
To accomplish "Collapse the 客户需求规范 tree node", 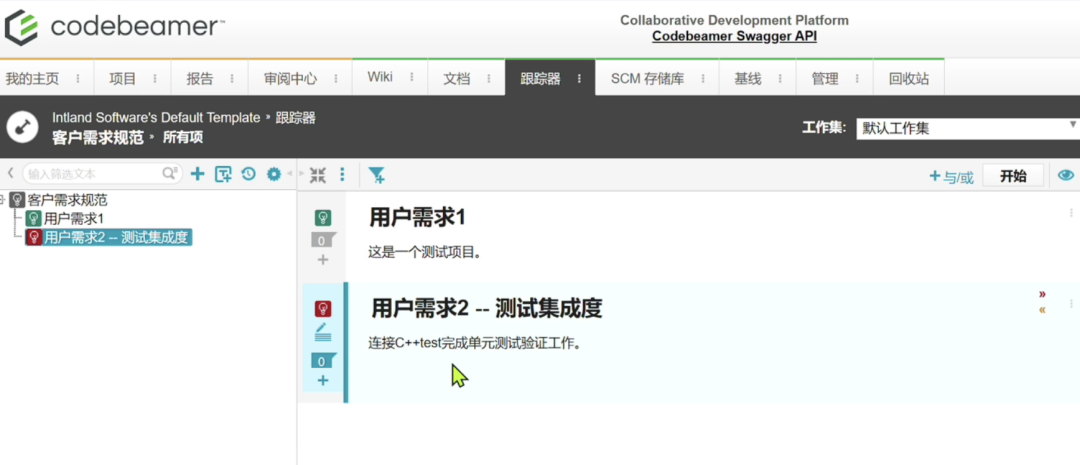I will (4, 200).
